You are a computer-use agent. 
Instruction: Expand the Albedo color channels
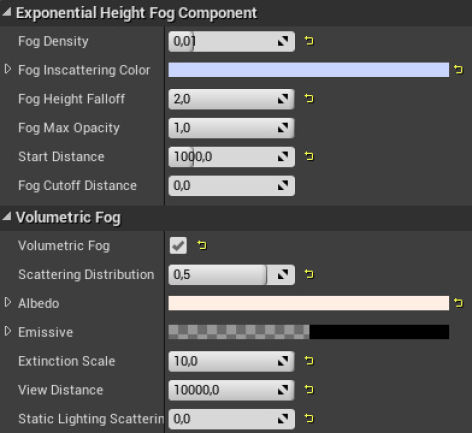[8, 303]
